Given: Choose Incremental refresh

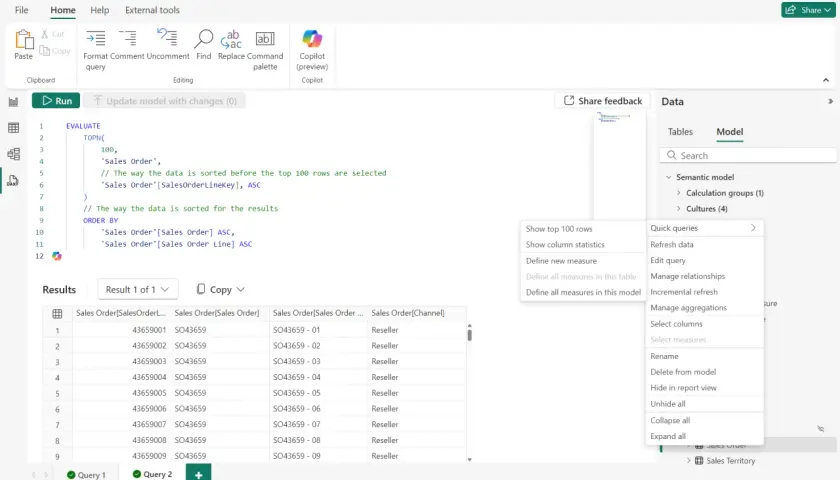Looking at the screenshot, I should point(705,292).
